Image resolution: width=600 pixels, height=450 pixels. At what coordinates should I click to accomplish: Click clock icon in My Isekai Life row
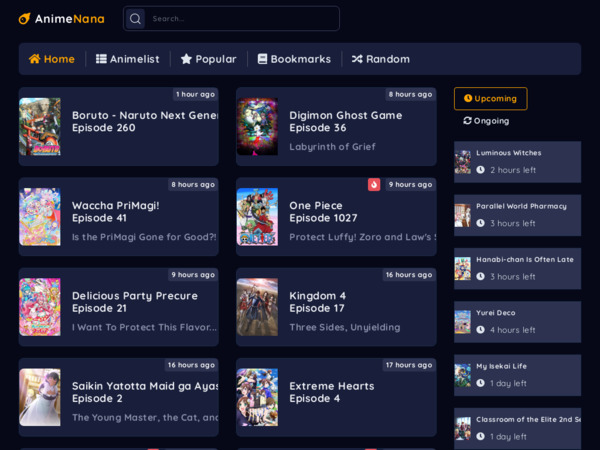(481, 383)
